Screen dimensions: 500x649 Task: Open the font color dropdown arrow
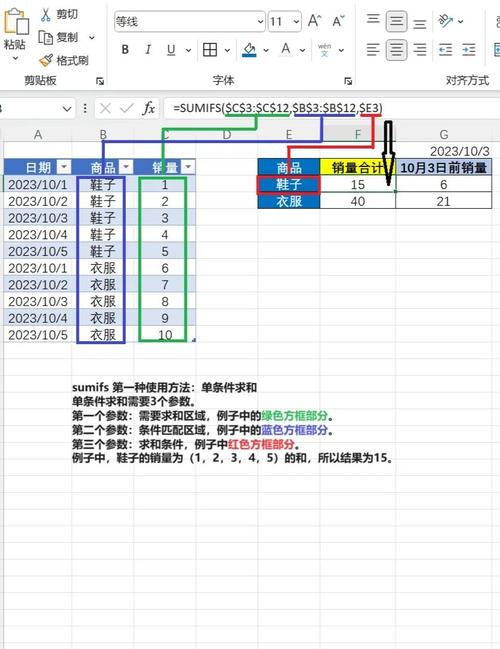tap(303, 50)
